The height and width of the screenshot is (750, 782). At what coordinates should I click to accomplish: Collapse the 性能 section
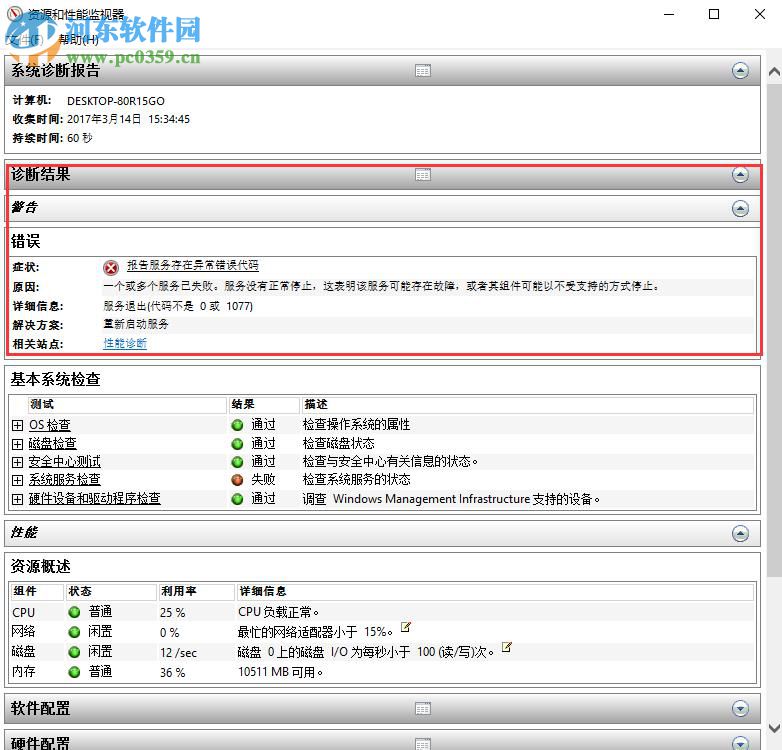[x=740, y=534]
